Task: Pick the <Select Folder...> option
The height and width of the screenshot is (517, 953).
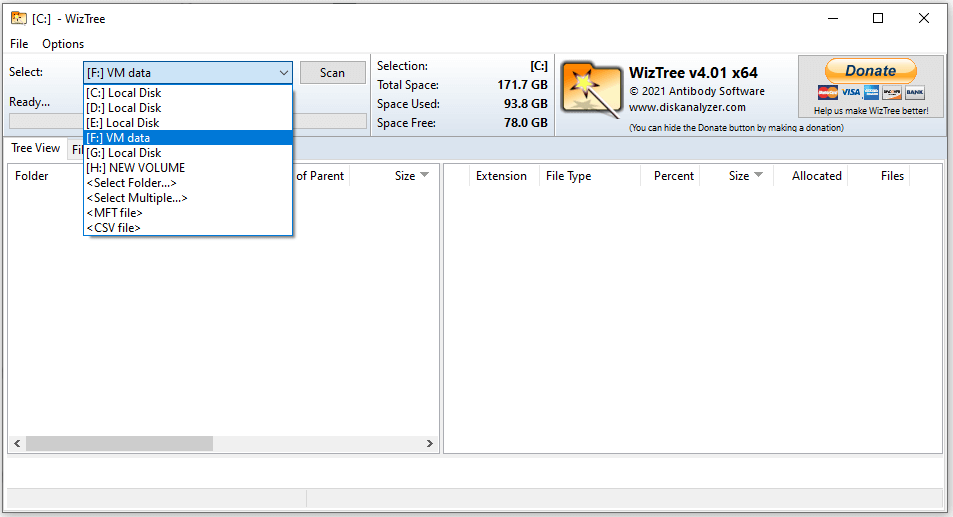Action: [x=131, y=183]
